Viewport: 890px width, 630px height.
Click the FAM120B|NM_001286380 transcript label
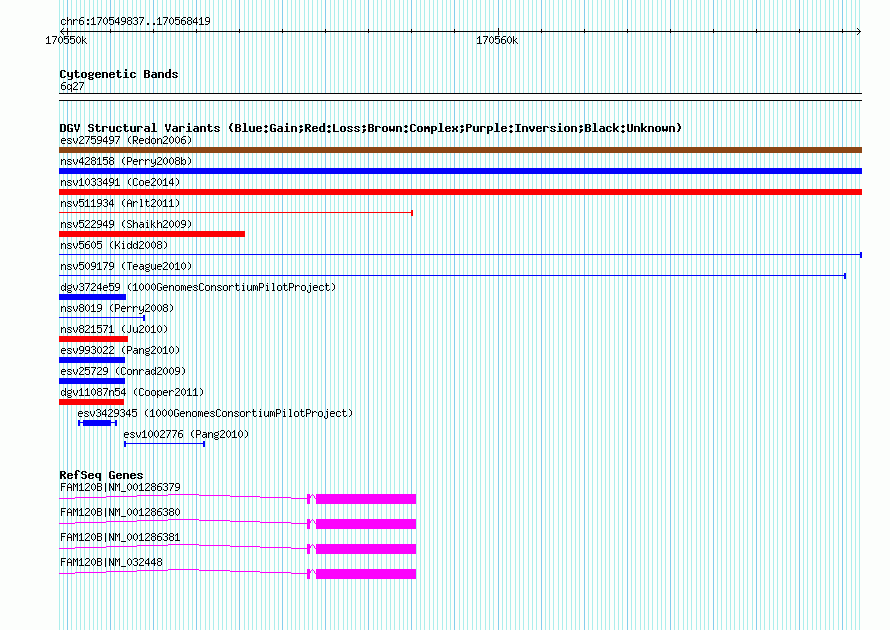click(x=120, y=513)
